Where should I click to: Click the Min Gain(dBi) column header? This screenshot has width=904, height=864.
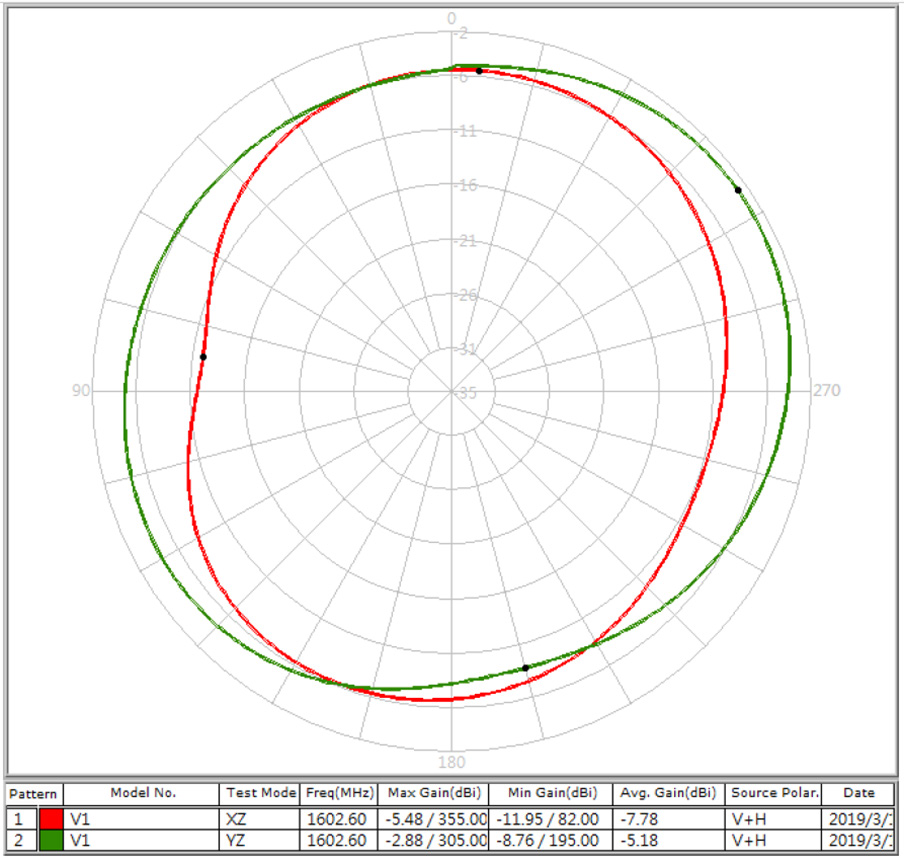point(551,793)
